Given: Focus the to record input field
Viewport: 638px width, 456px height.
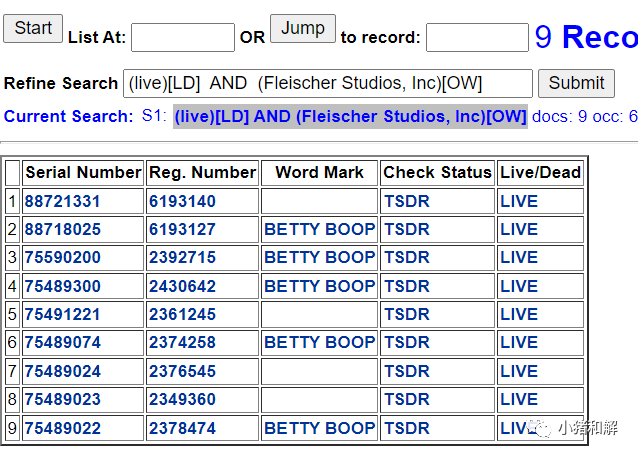Looking at the screenshot, I should point(477,37).
